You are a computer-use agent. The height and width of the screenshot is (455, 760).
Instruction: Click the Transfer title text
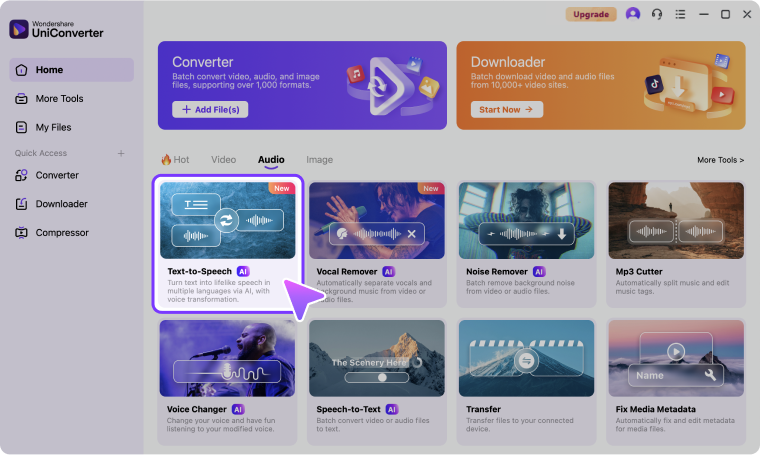[483, 409]
